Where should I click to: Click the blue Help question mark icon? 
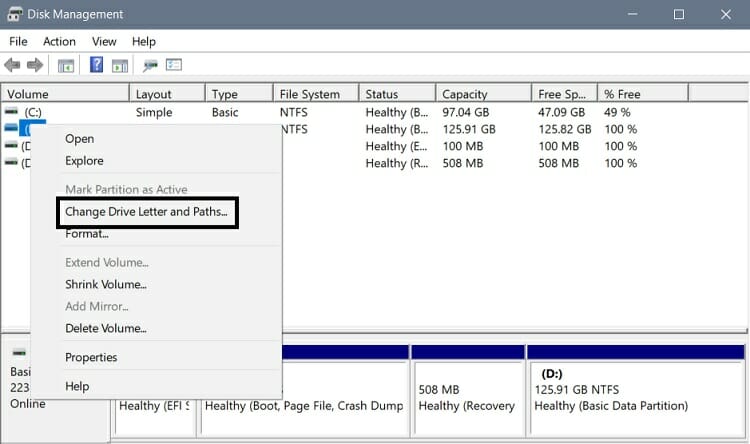click(97, 66)
